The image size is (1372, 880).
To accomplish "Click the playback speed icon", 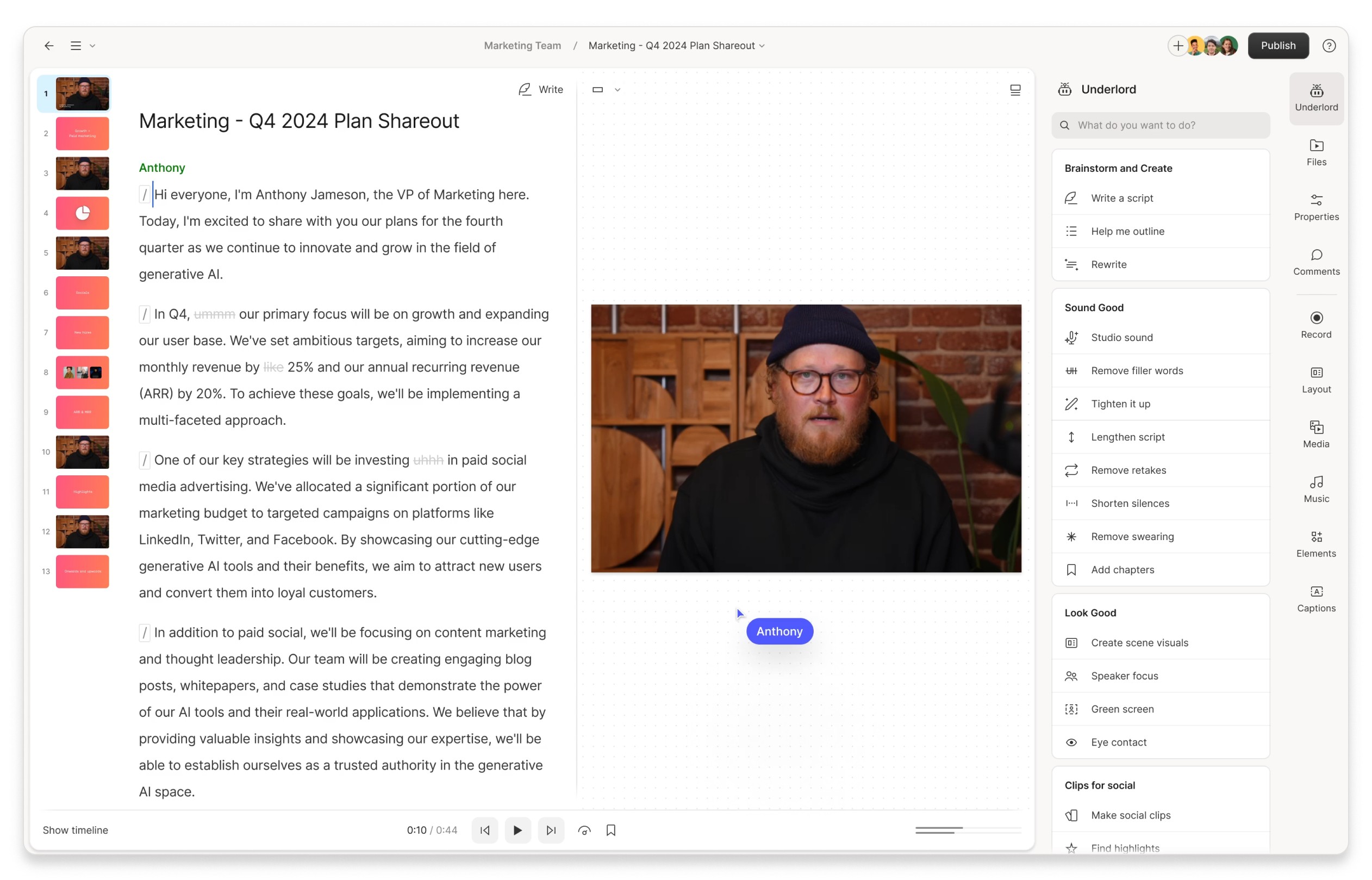I will (x=583, y=830).
